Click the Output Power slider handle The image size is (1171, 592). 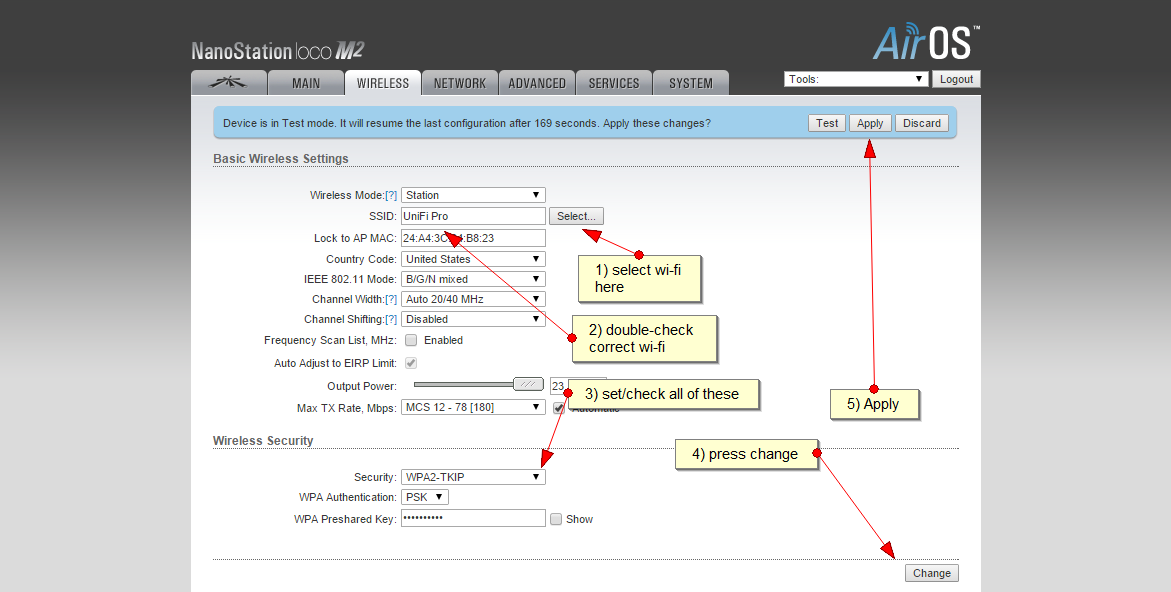tap(528, 384)
